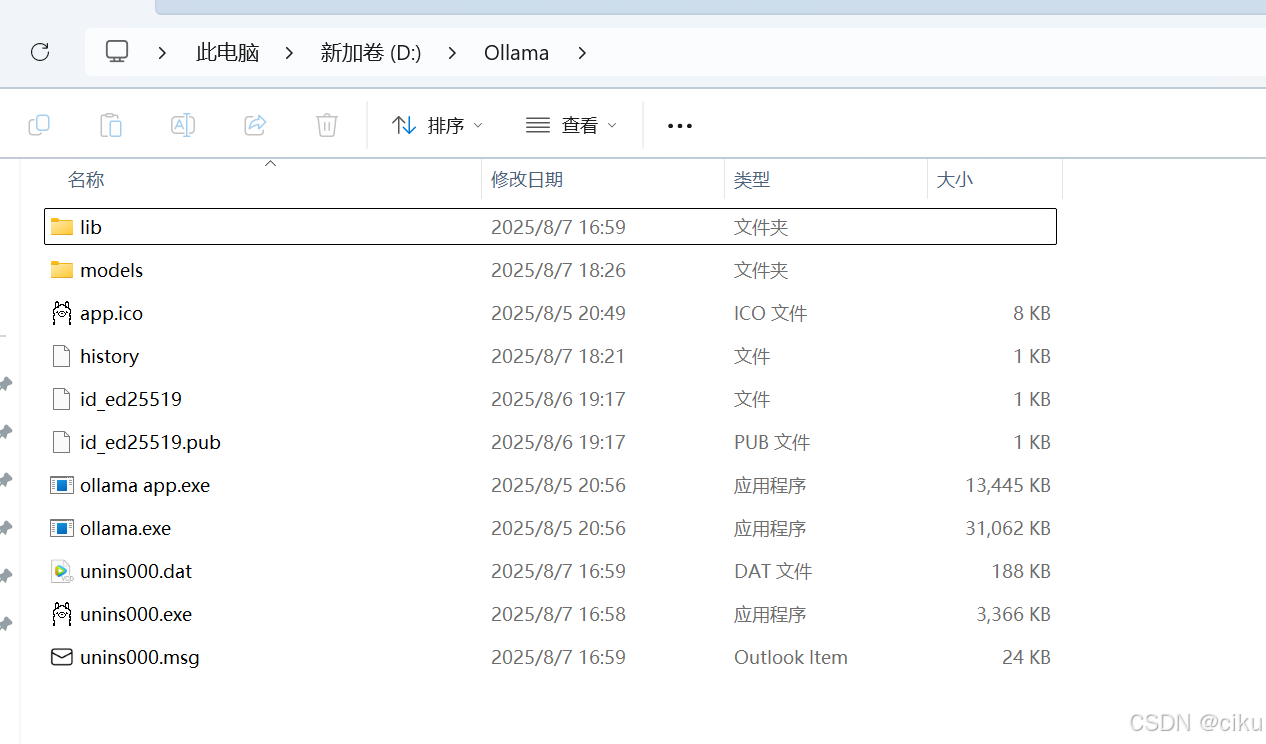Image resolution: width=1266 pixels, height=744 pixels.
Task: Select the file name app.ico
Action: tap(111, 313)
